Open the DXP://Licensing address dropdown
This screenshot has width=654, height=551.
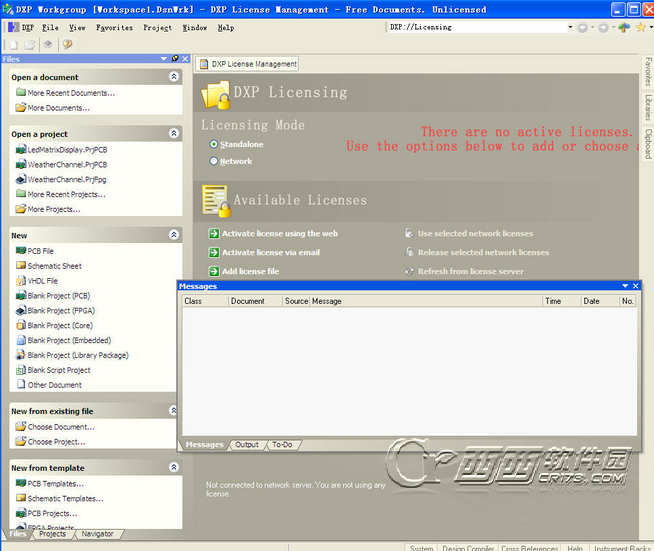tap(570, 28)
